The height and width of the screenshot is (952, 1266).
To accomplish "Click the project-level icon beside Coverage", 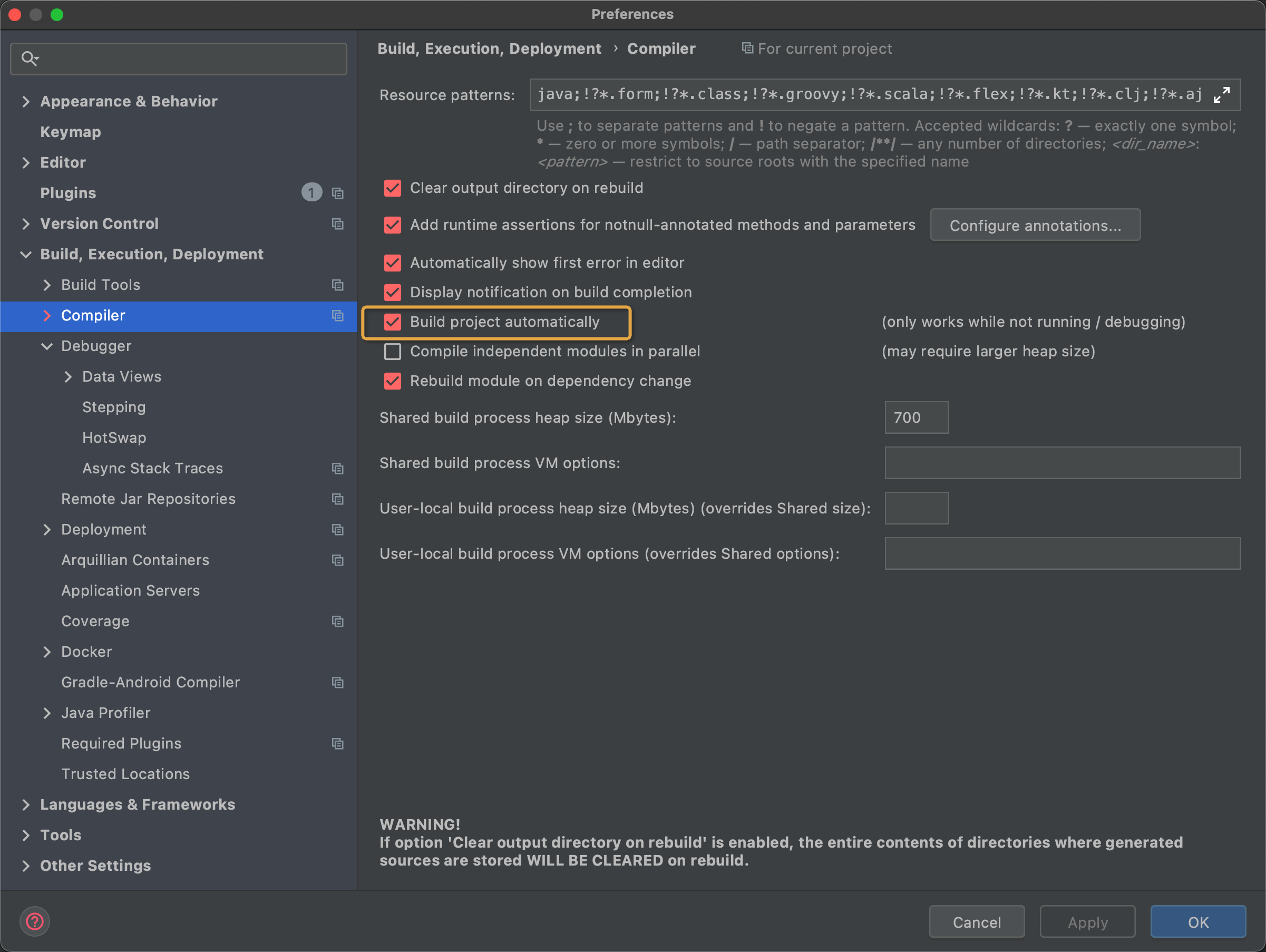I will 338,621.
